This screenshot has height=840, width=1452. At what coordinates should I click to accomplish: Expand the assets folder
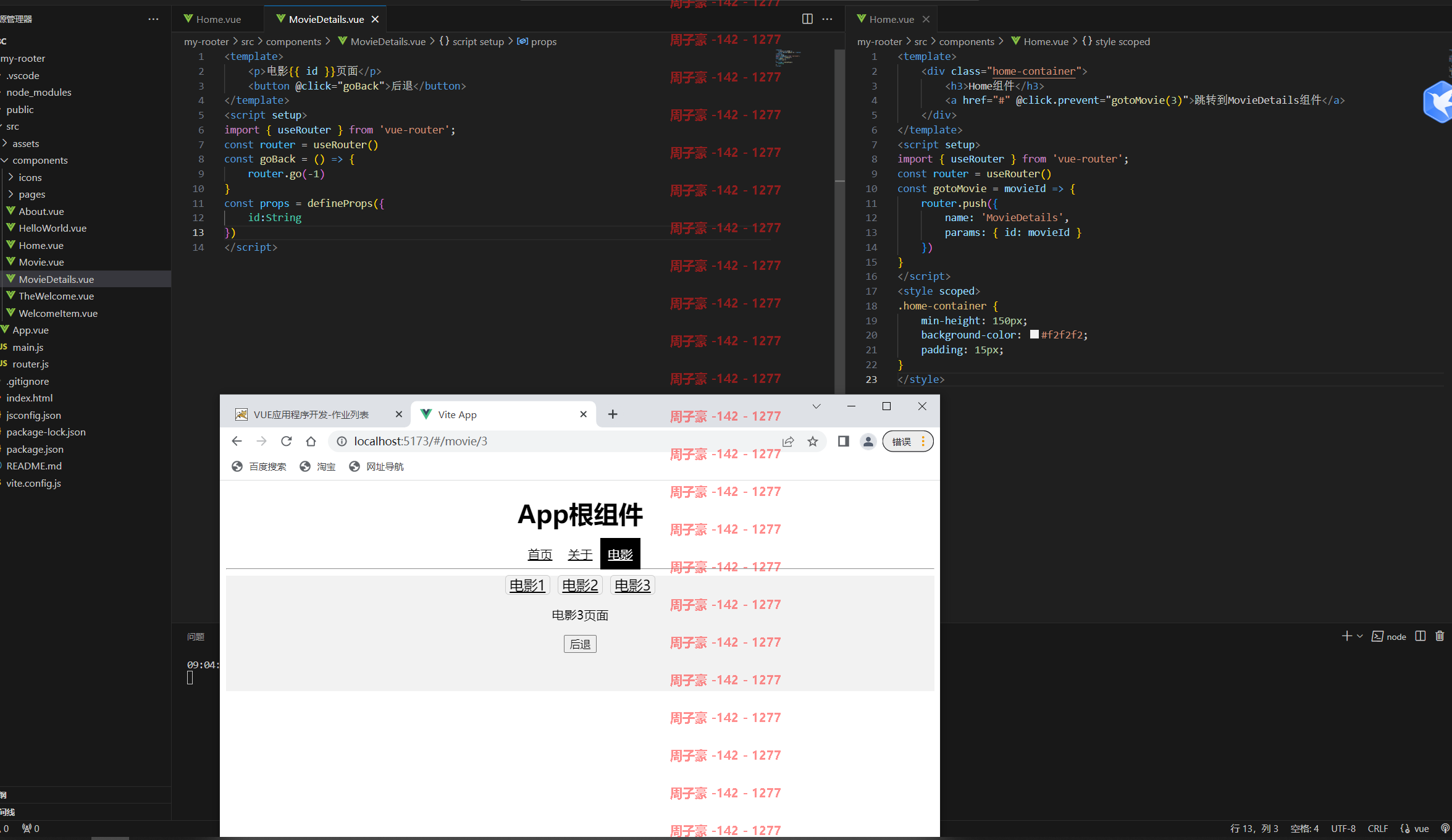click(85, 143)
